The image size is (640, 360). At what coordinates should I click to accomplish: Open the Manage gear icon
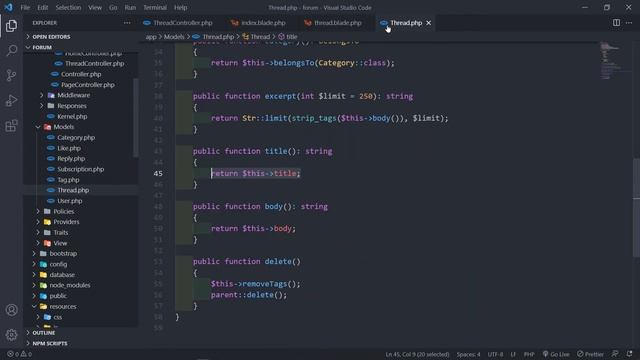pos(11,335)
